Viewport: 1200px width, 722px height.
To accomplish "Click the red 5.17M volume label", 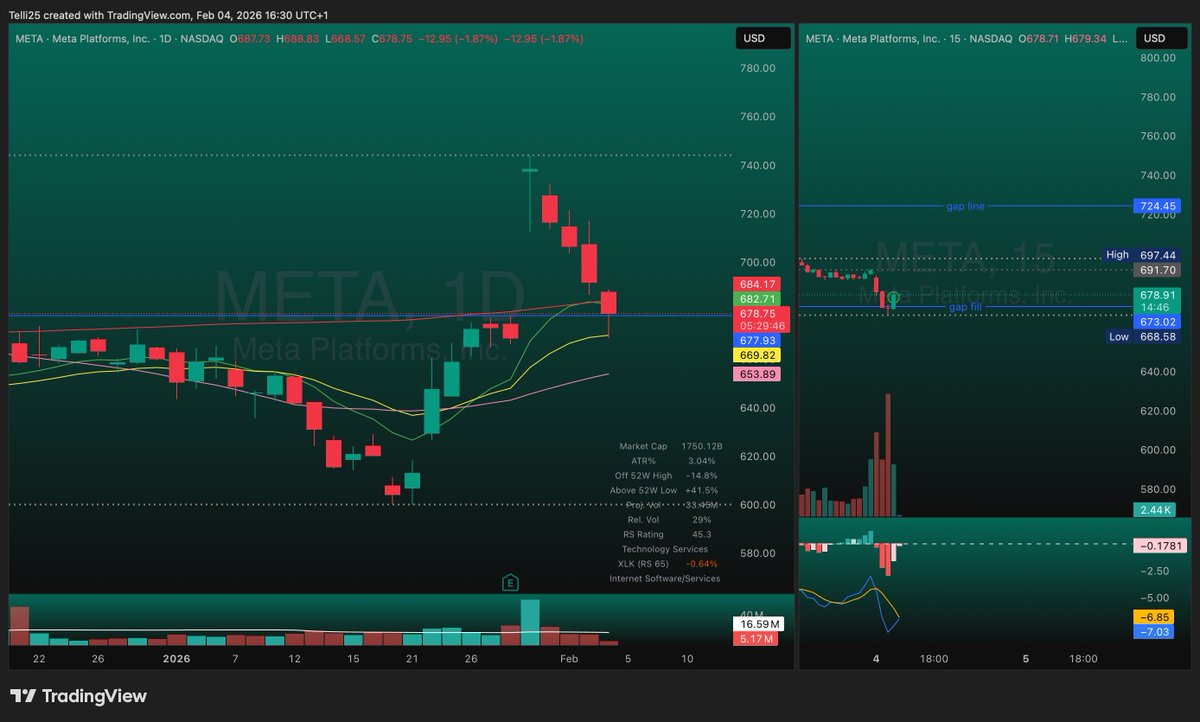I will 757,638.
